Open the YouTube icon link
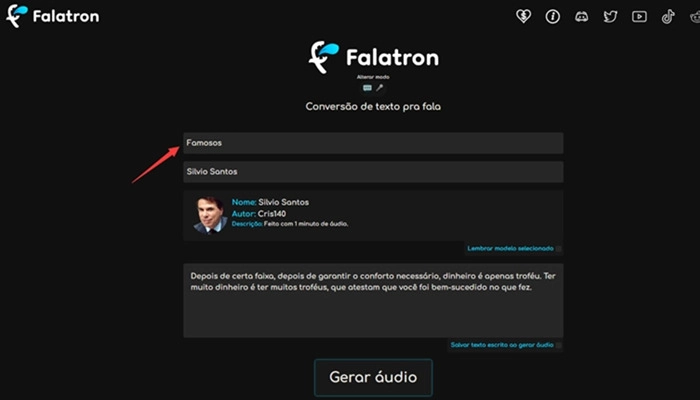The width and height of the screenshot is (700, 400). click(639, 17)
